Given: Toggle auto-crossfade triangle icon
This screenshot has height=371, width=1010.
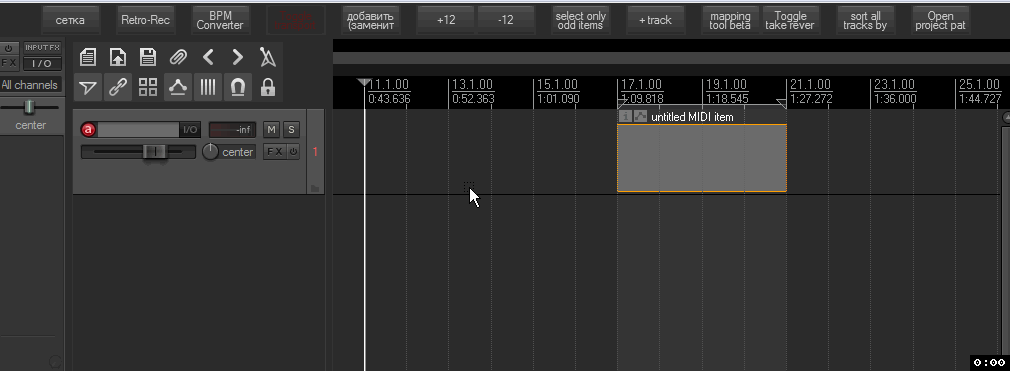Looking at the screenshot, I should [88, 87].
